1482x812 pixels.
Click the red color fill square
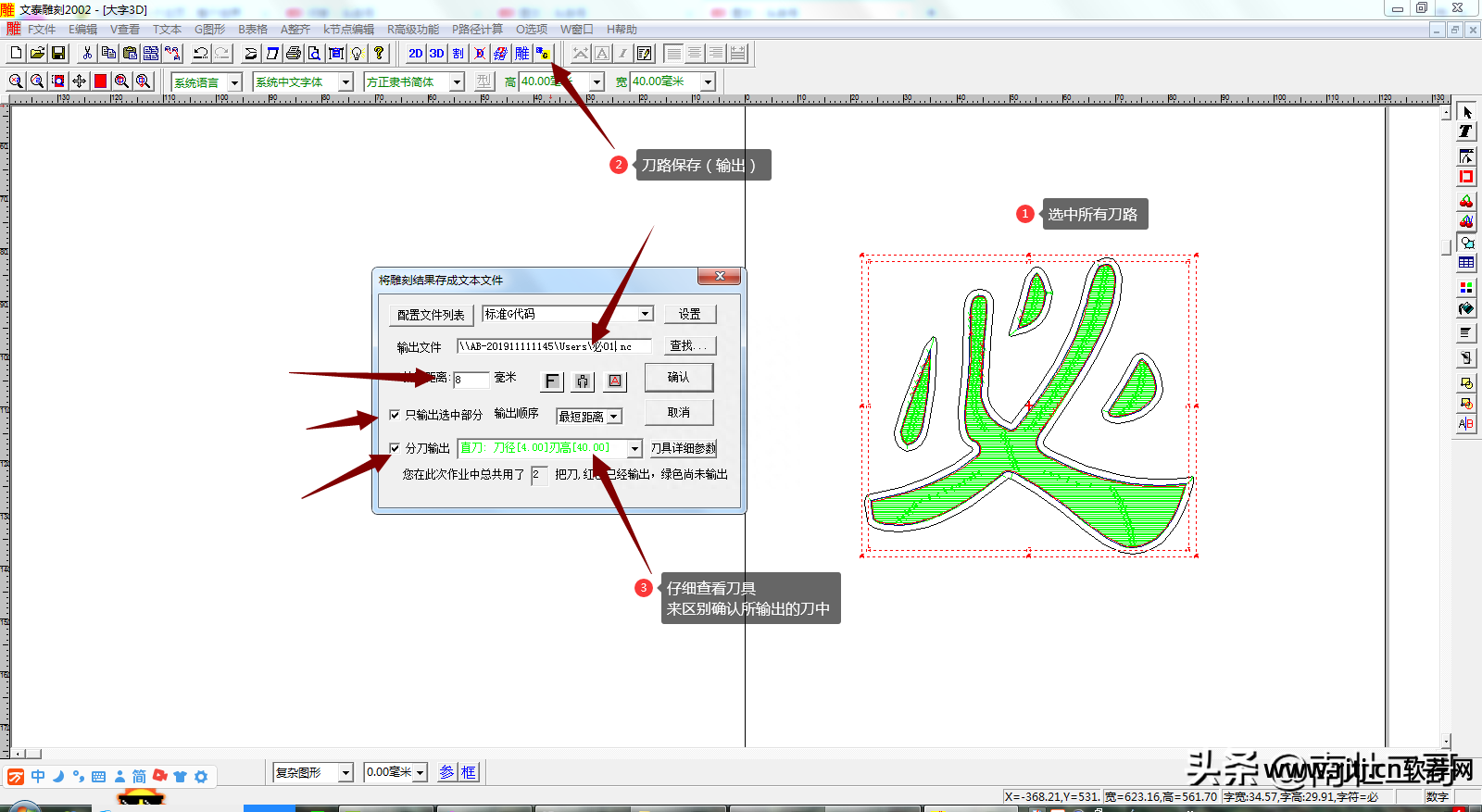tap(100, 81)
